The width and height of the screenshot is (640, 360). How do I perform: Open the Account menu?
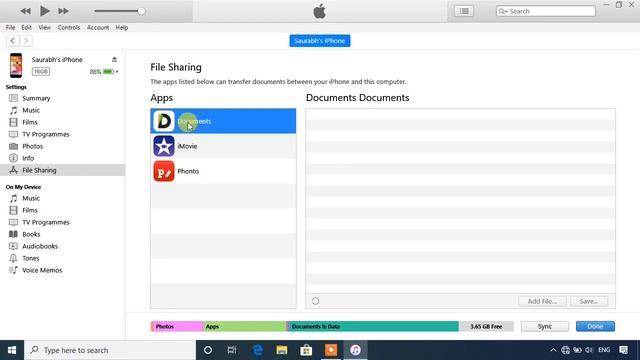(98, 27)
